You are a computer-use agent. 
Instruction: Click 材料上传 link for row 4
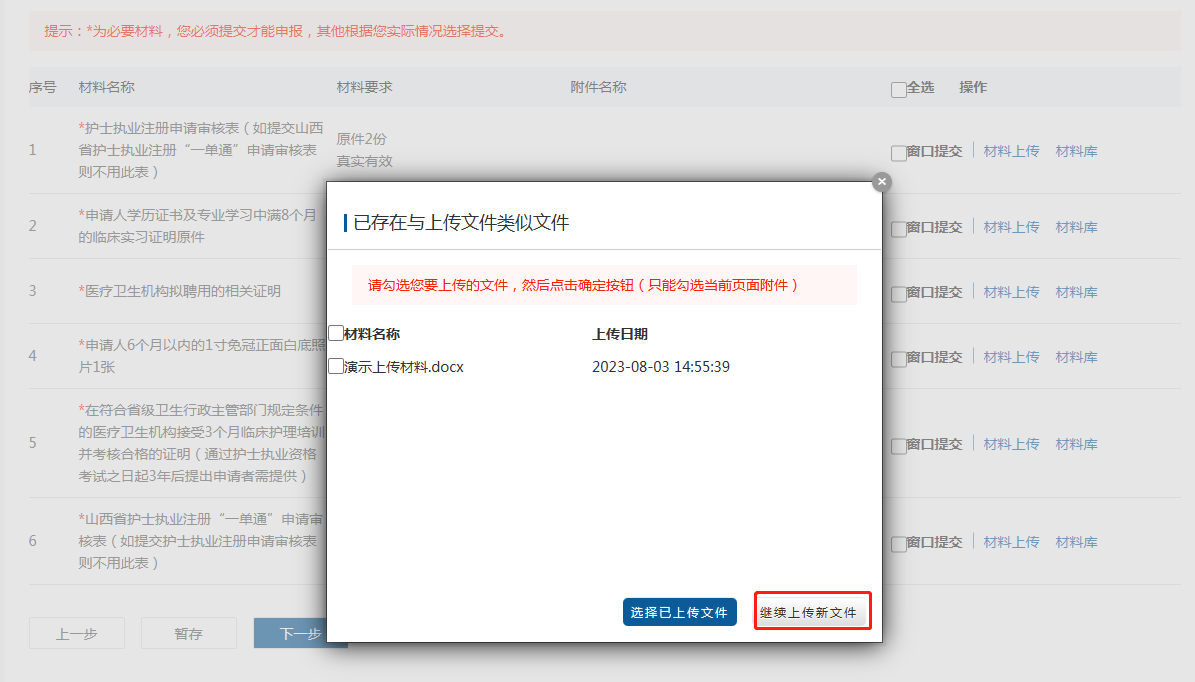click(x=1011, y=357)
